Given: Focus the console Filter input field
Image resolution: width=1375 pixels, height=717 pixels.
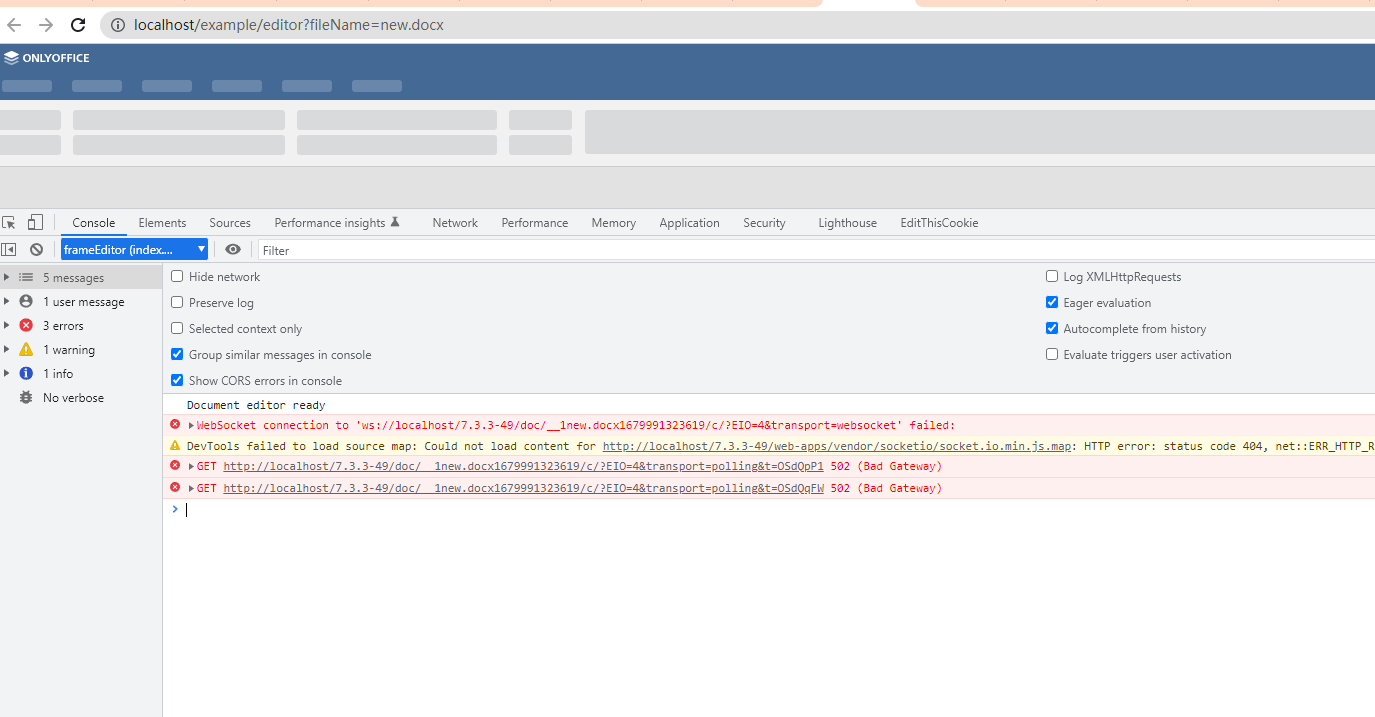Looking at the screenshot, I should pyautogui.click(x=816, y=250).
